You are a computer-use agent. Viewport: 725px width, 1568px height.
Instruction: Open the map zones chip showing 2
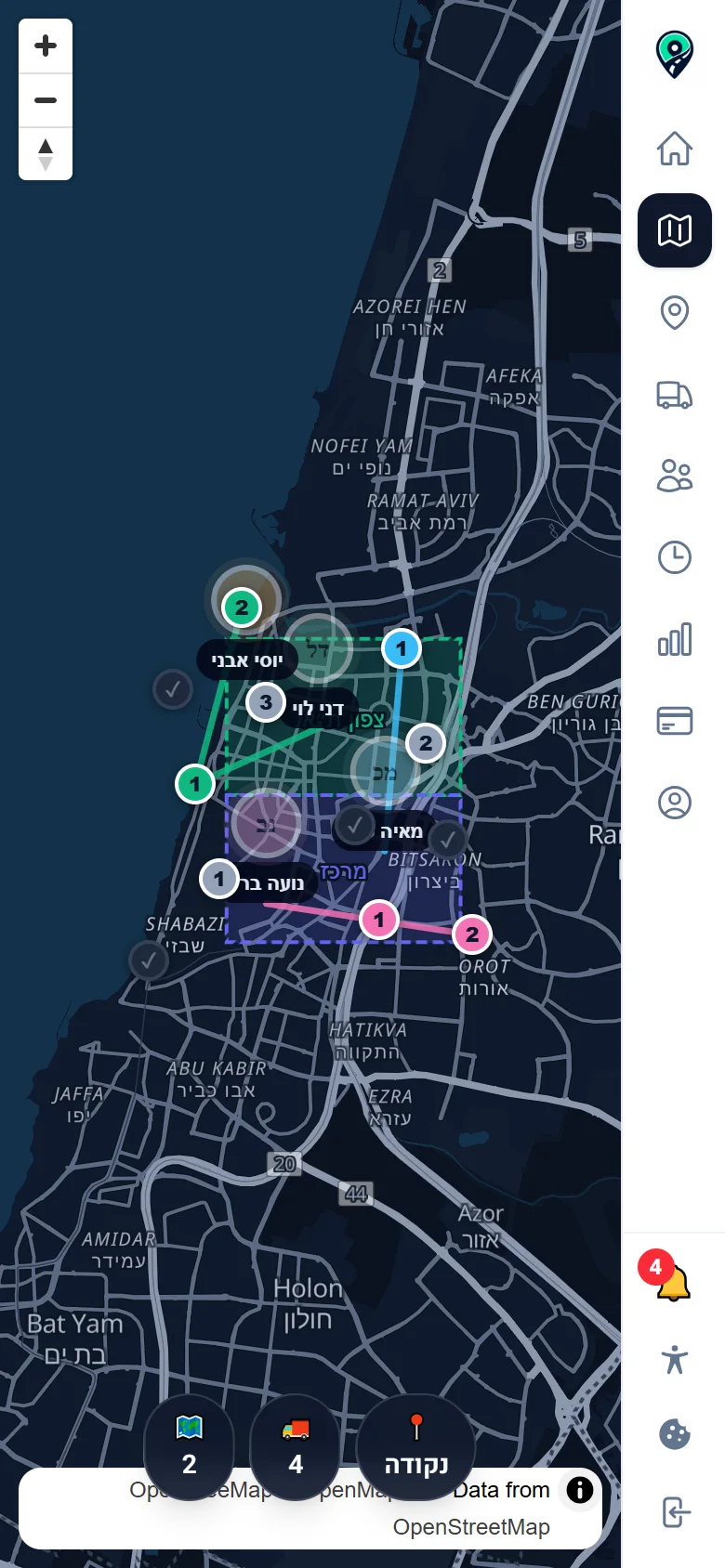click(190, 1447)
